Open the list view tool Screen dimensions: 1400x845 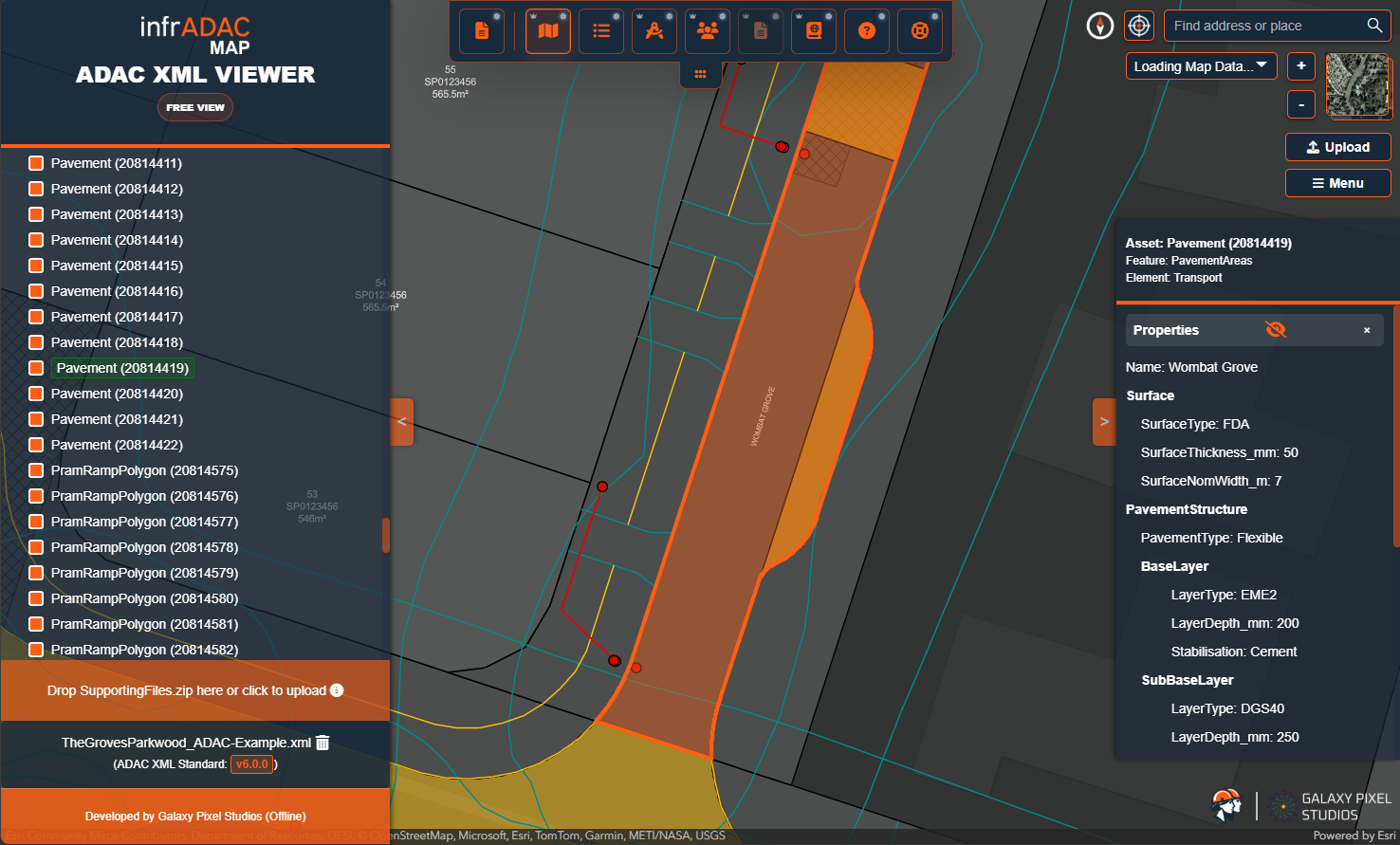[x=601, y=31]
